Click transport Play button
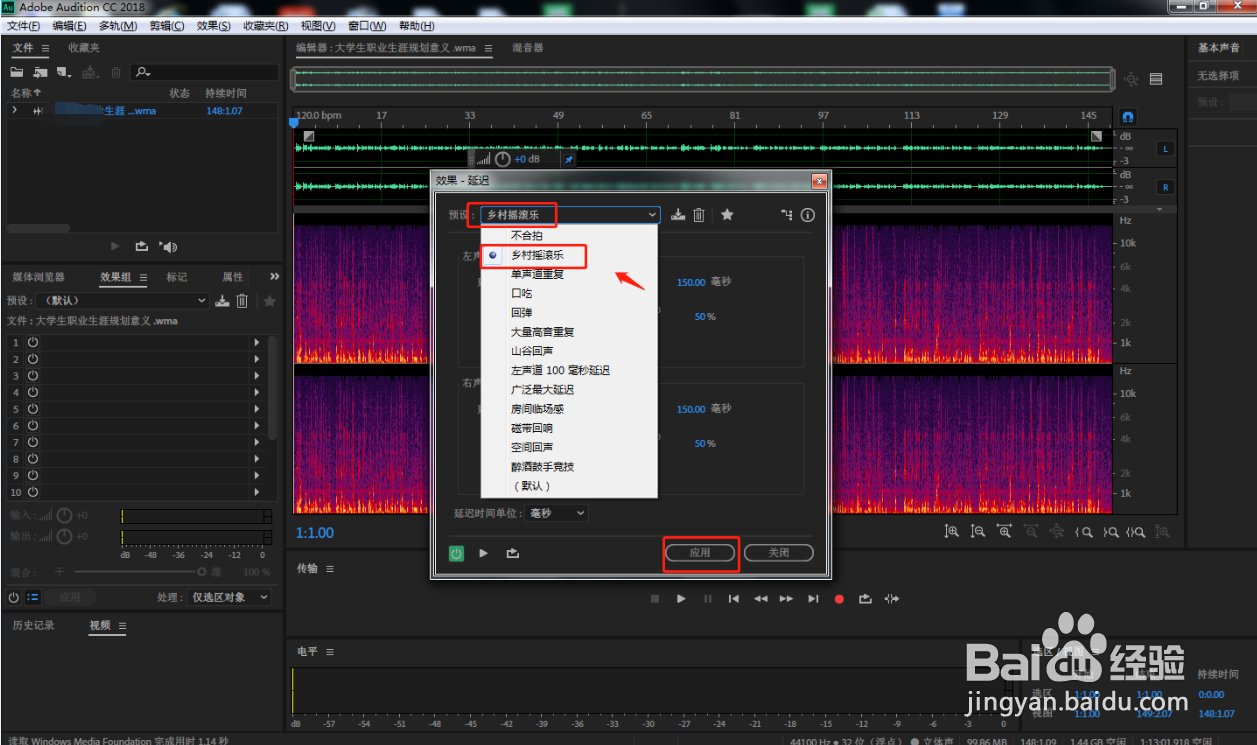1257x745 pixels. (681, 599)
